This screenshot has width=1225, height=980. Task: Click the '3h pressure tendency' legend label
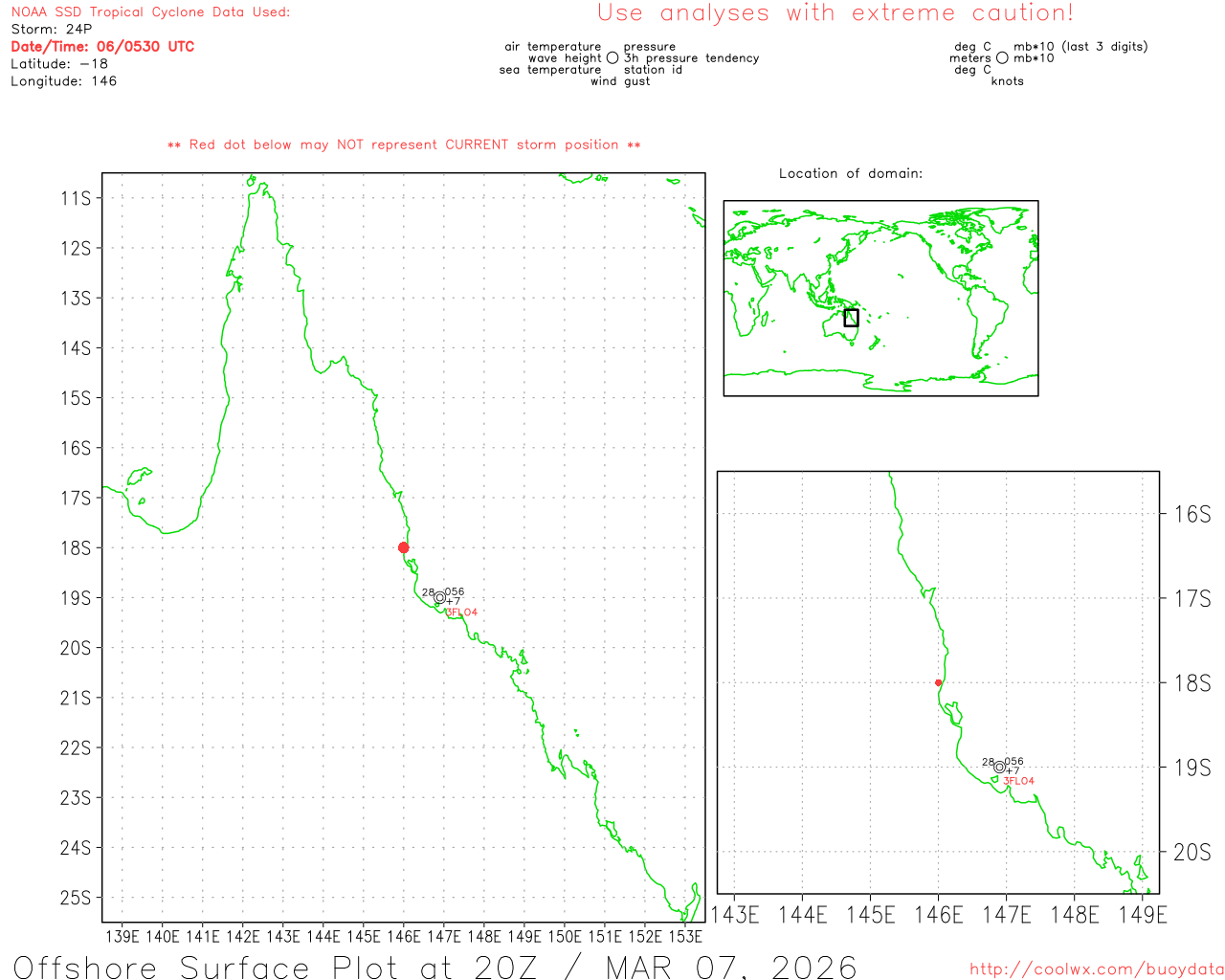(x=692, y=58)
